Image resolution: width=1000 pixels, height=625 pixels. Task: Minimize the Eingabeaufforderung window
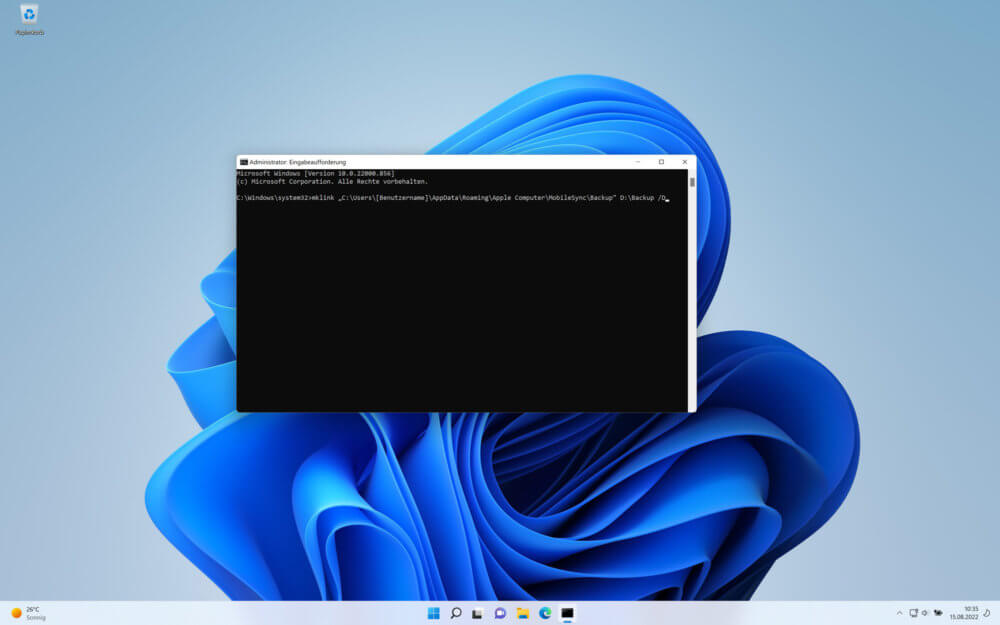point(638,162)
